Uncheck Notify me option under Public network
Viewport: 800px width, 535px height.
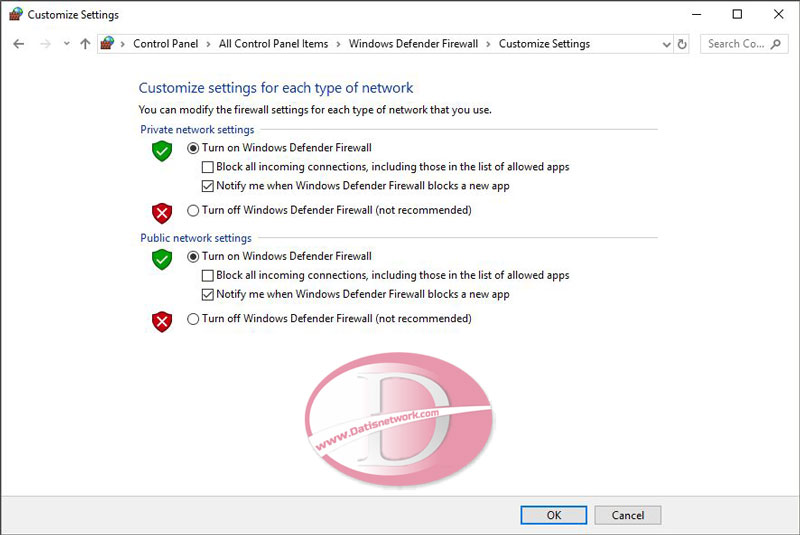[x=208, y=295]
